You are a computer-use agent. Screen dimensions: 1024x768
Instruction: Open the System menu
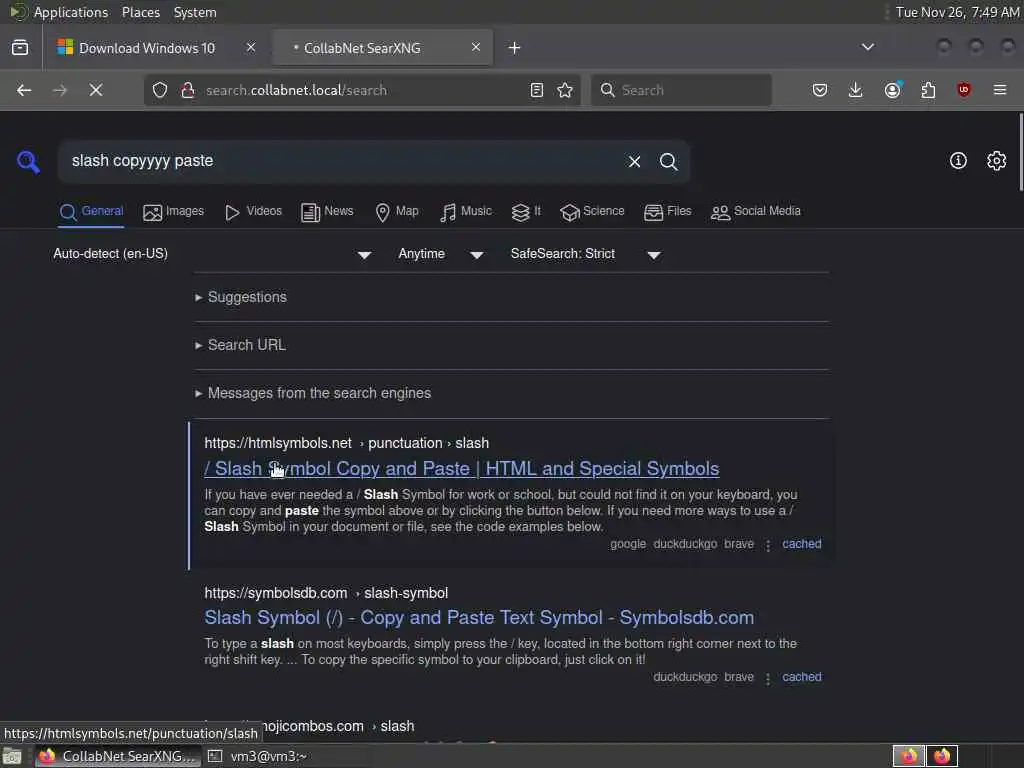[195, 12]
